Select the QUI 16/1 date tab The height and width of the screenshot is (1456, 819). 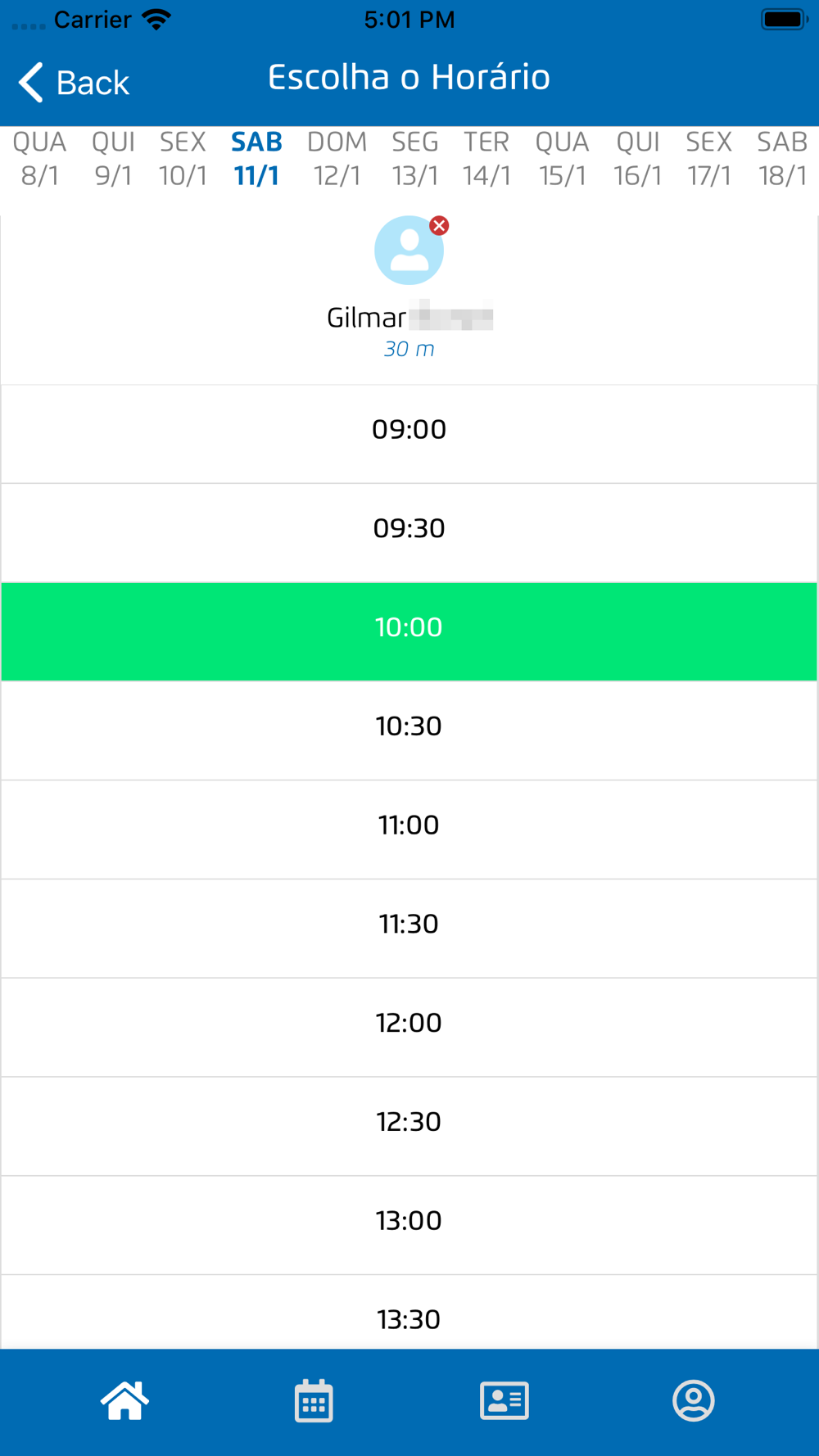pyautogui.click(x=638, y=159)
